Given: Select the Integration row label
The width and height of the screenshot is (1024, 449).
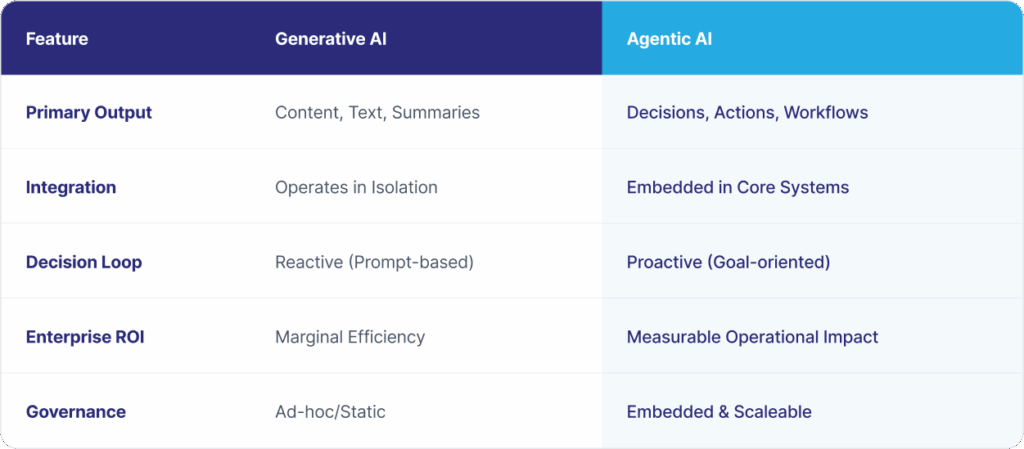Looking at the screenshot, I should pos(71,187).
